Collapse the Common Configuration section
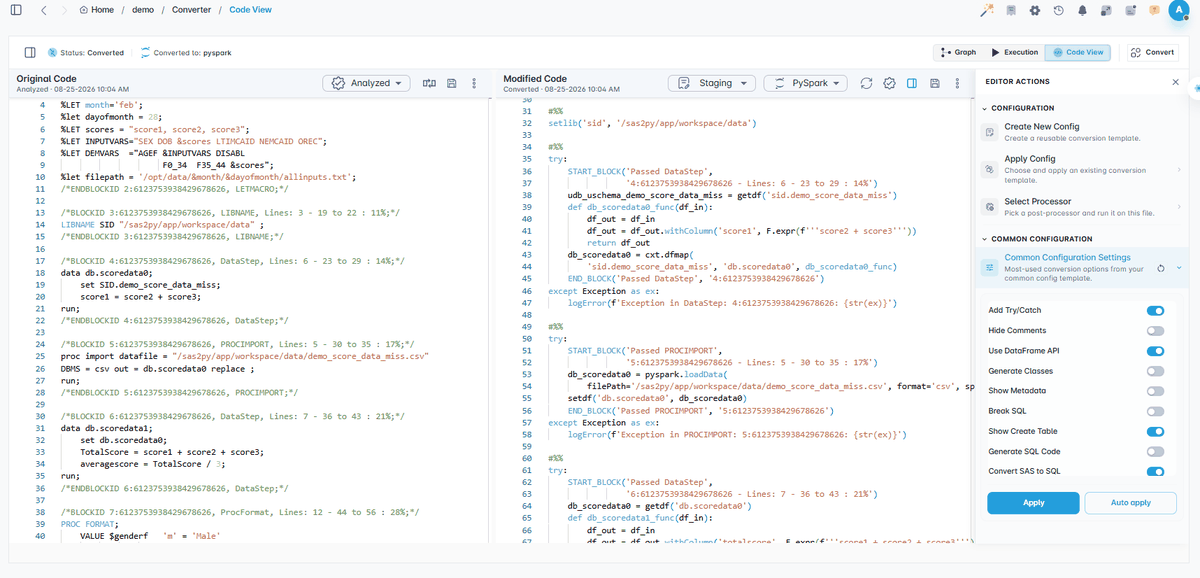Viewport: 1200px width, 578px height. 984,239
